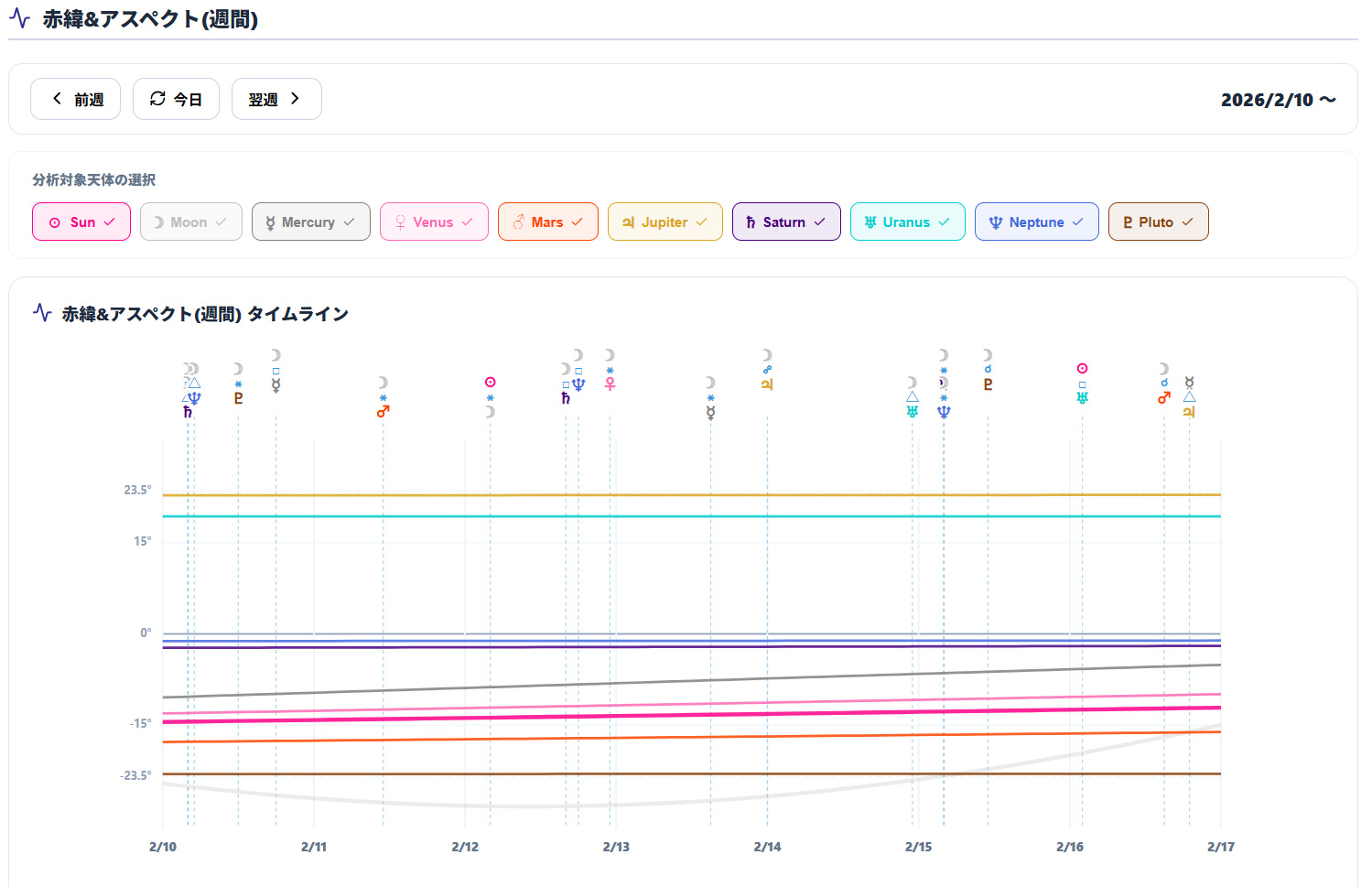Click the Moon opposition Jupiter aspect marker

[767, 370]
